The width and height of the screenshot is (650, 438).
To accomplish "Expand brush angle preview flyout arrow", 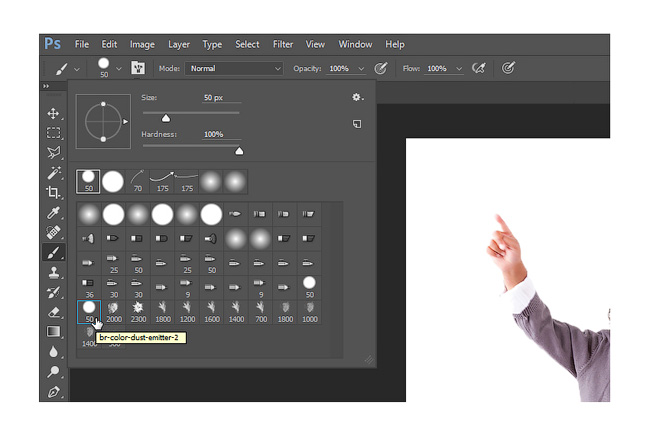I will pos(125,121).
